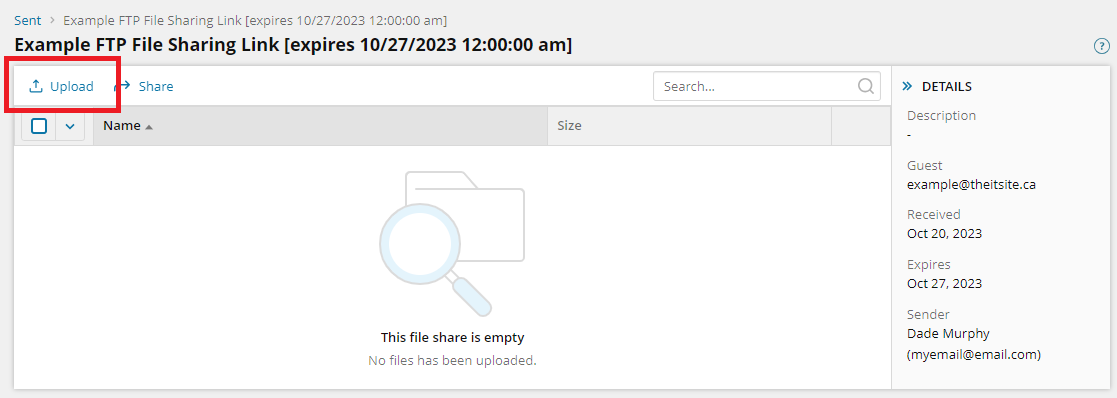
Task: Click the Upload arrow icon
Action: pyautogui.click(x=35, y=86)
